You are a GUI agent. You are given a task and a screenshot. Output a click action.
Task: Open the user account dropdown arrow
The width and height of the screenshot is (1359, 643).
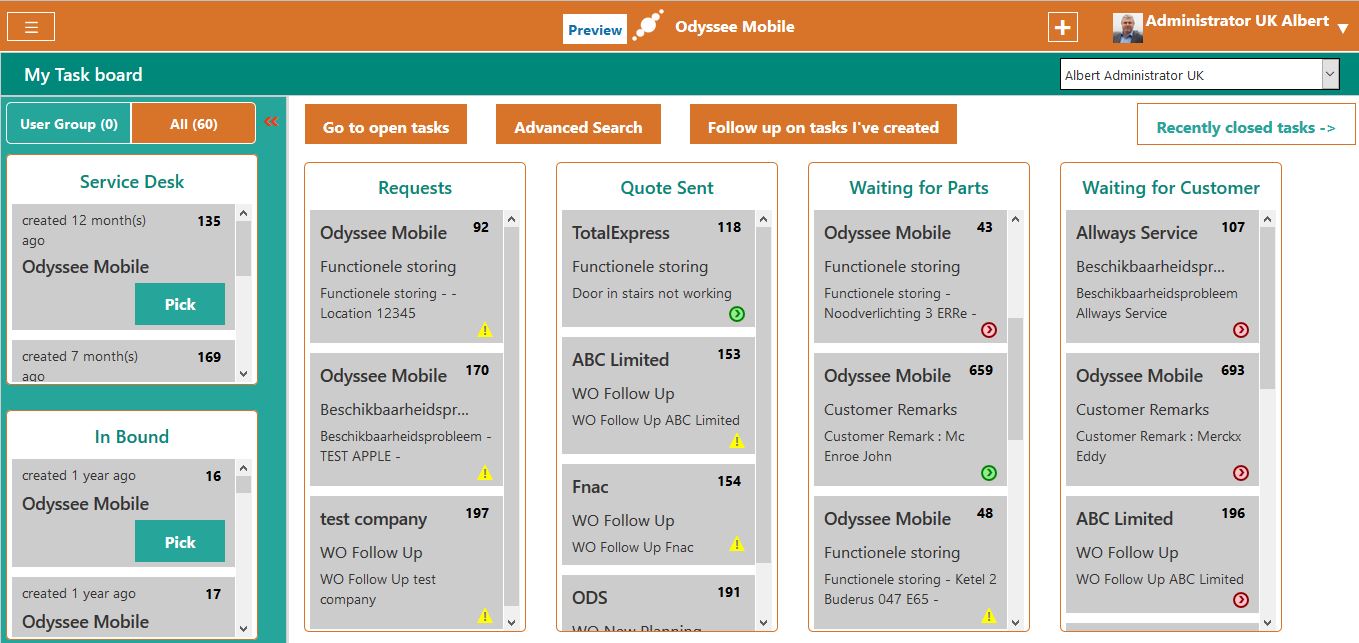1343,28
